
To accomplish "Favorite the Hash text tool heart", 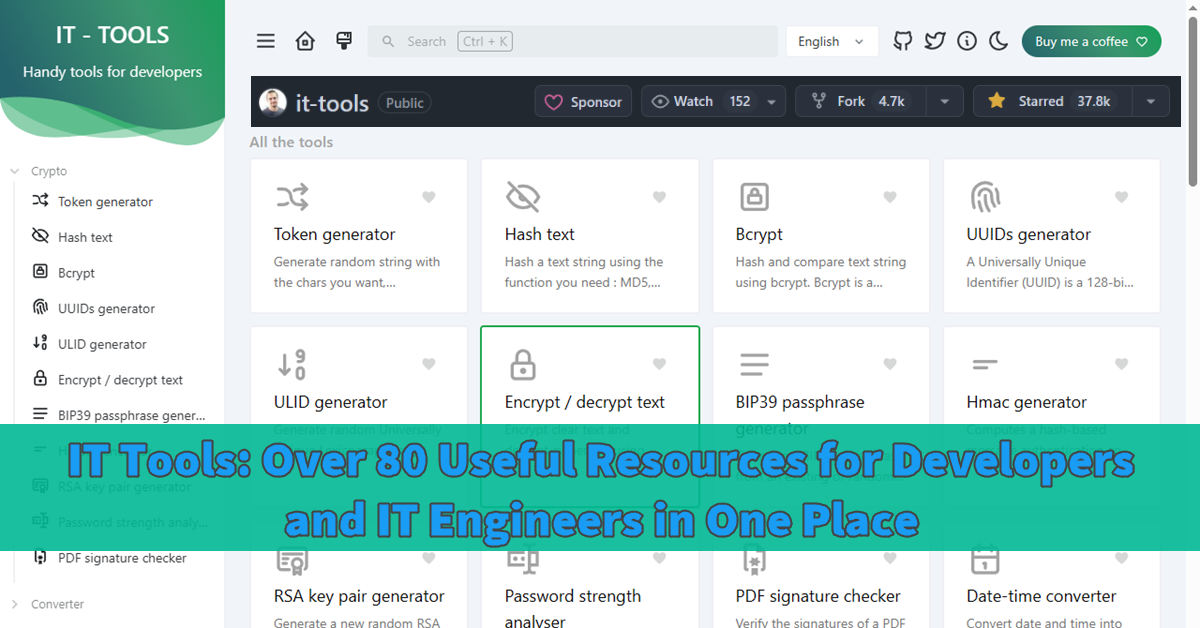I will pos(659,197).
